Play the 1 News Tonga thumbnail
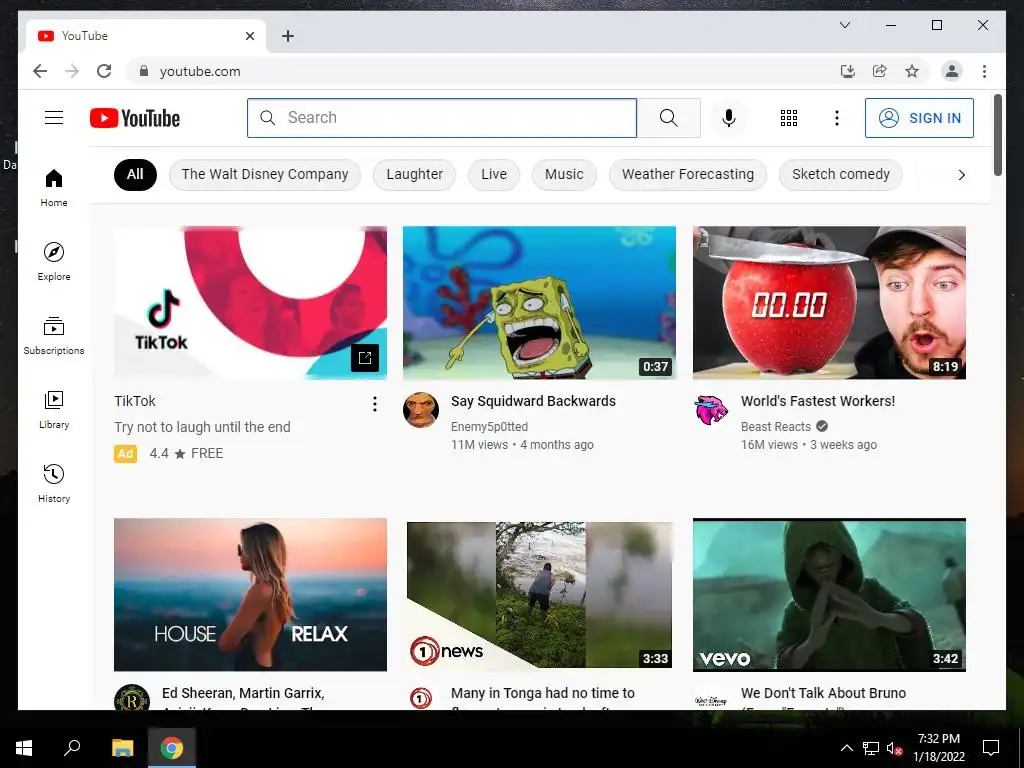The height and width of the screenshot is (768, 1024). pyautogui.click(x=539, y=594)
